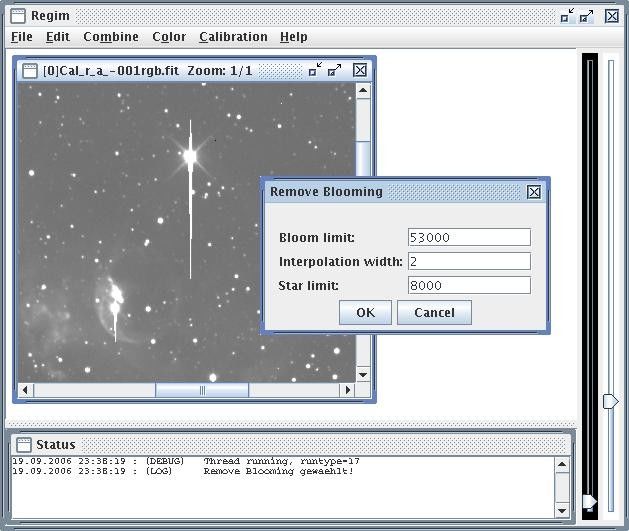Close the main Regim window
The image size is (629, 531).
click(x=612, y=16)
